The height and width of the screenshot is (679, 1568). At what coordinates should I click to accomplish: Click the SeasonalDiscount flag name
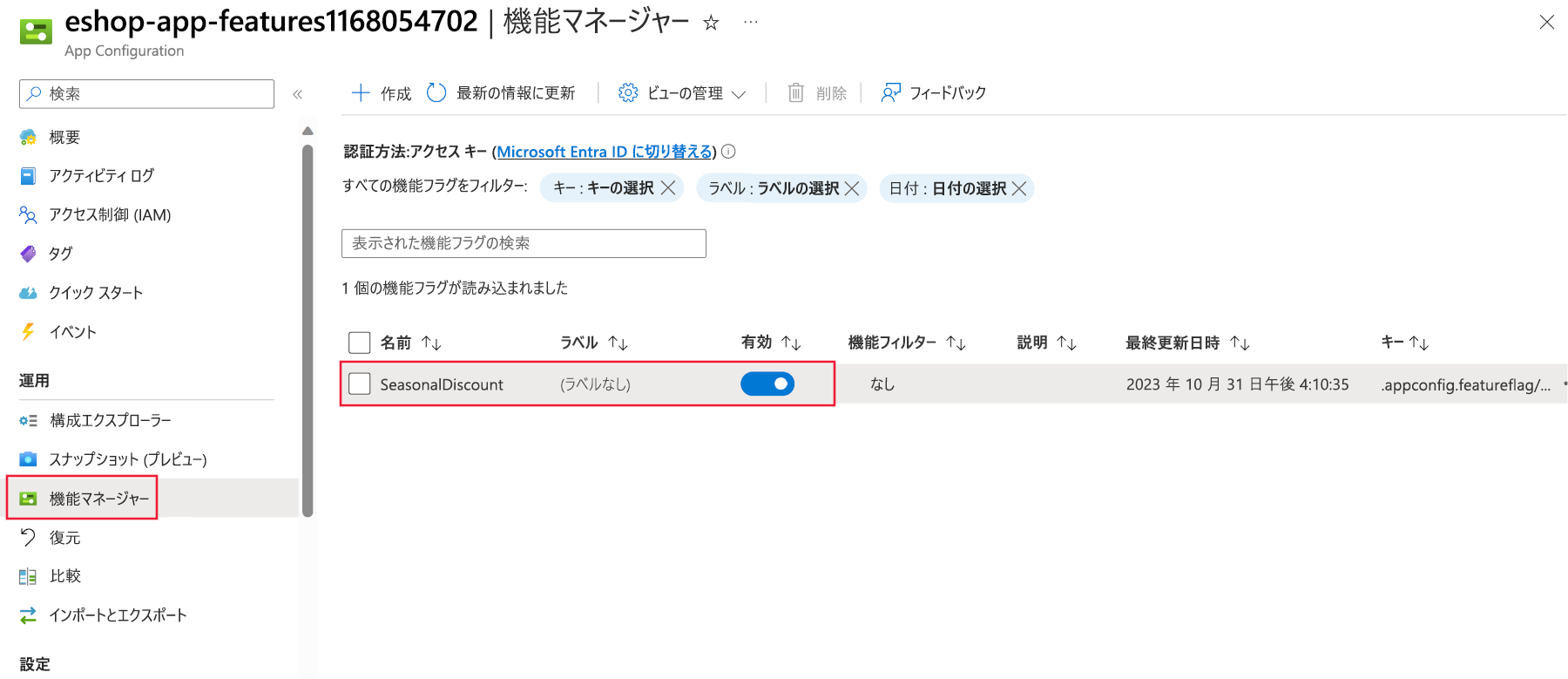tap(442, 384)
